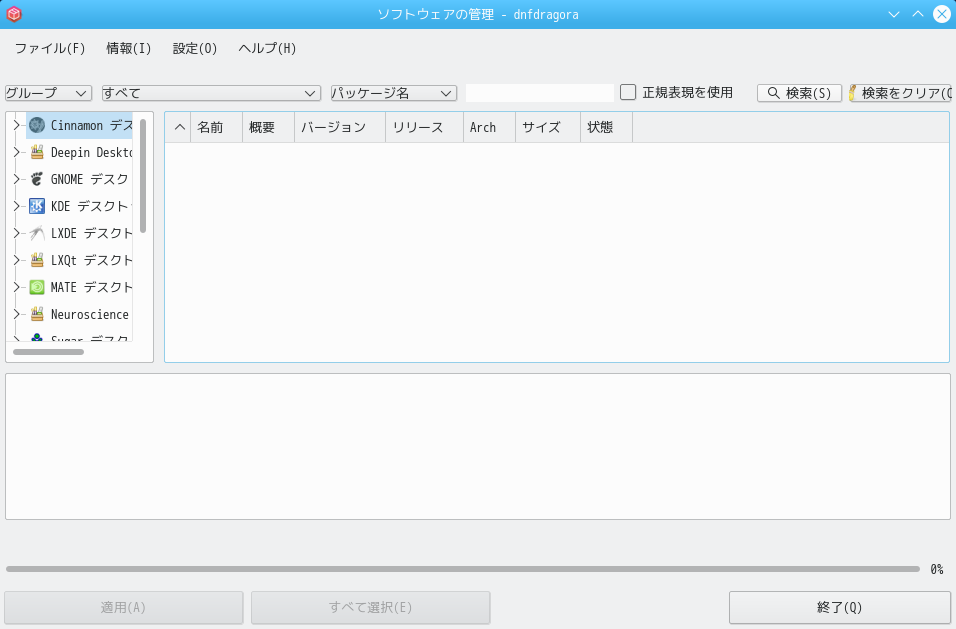Click the 状態 column header
This screenshot has height=629, width=956.
click(x=606, y=127)
